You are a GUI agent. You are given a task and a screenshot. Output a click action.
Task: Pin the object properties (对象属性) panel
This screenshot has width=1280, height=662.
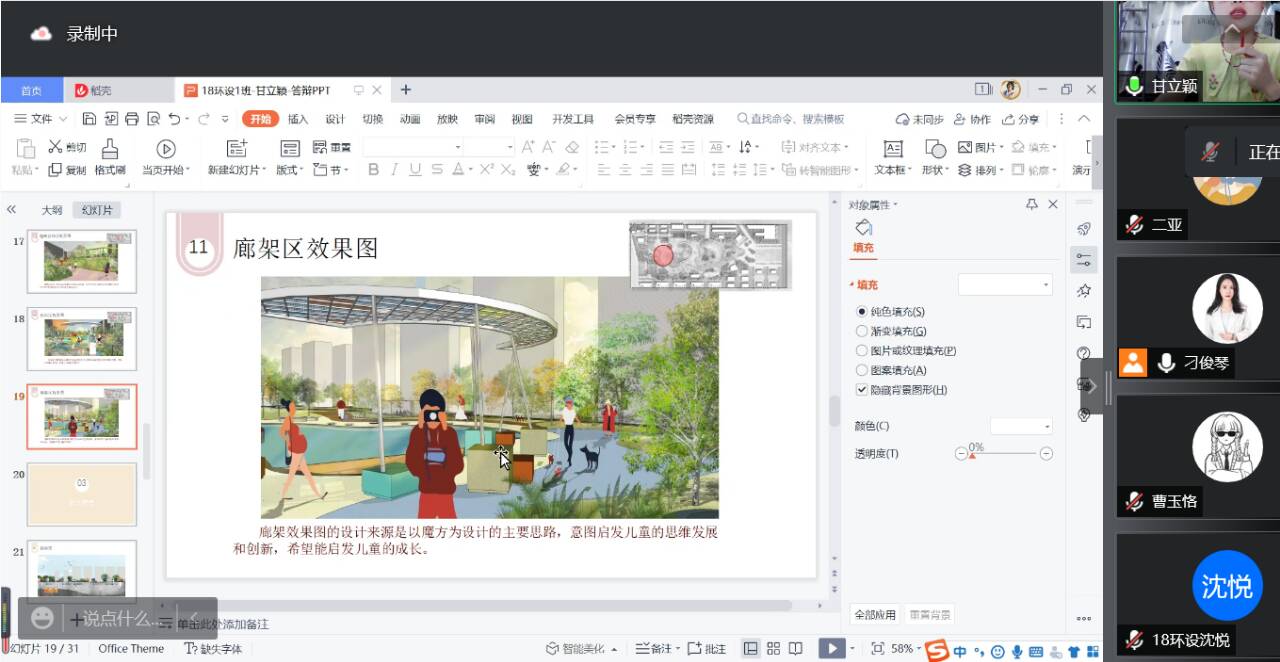pos(1032,204)
